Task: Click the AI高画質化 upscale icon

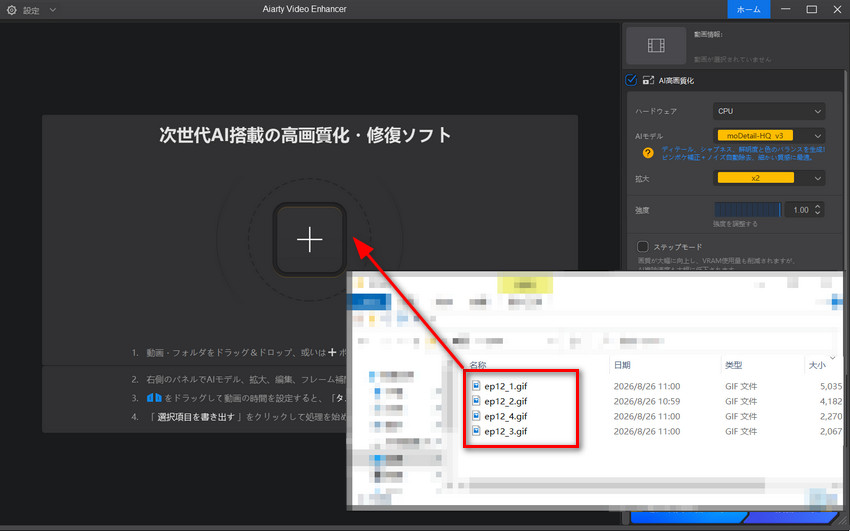Action: click(x=648, y=80)
